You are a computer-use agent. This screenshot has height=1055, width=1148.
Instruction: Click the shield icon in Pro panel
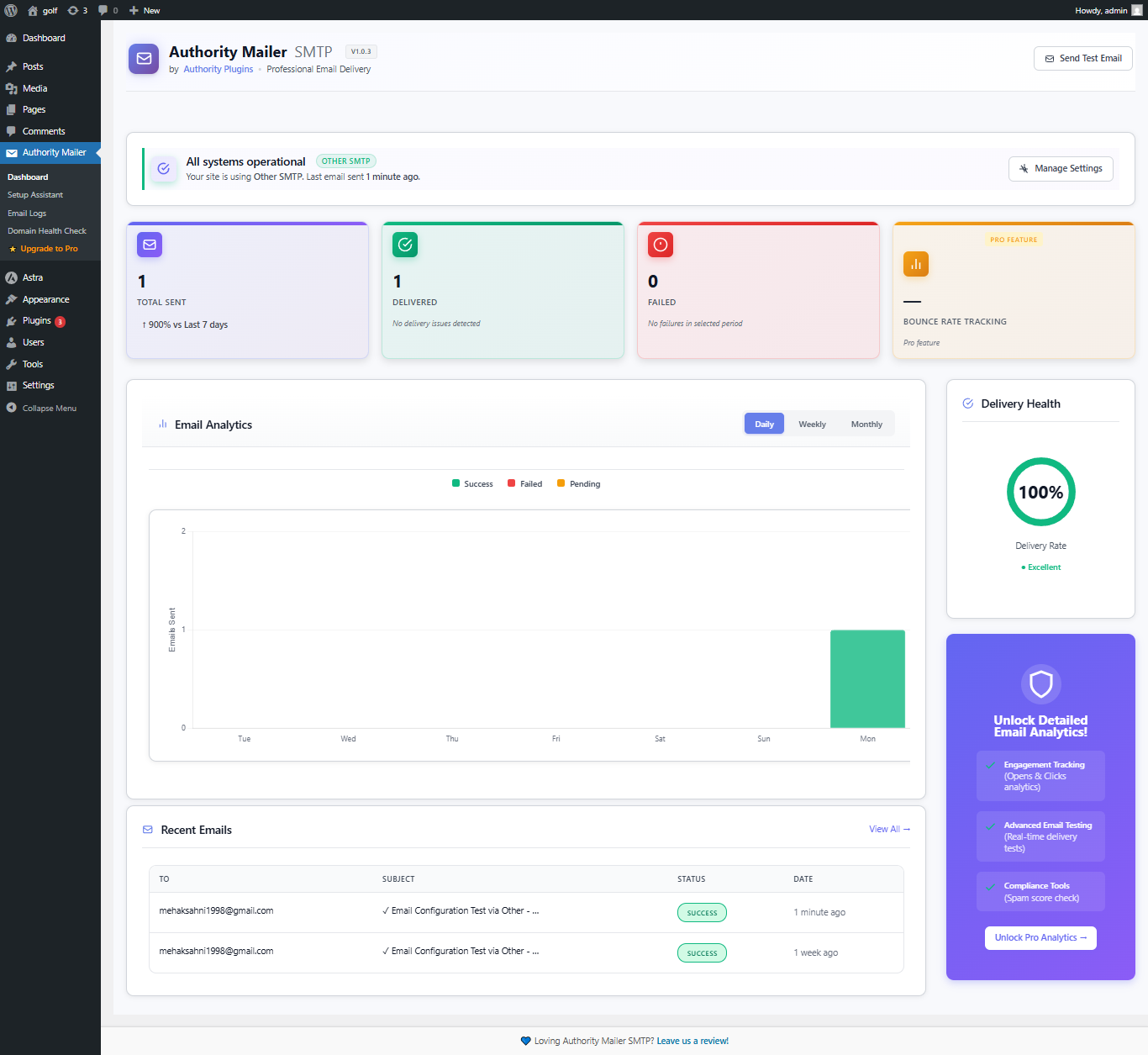click(1041, 684)
